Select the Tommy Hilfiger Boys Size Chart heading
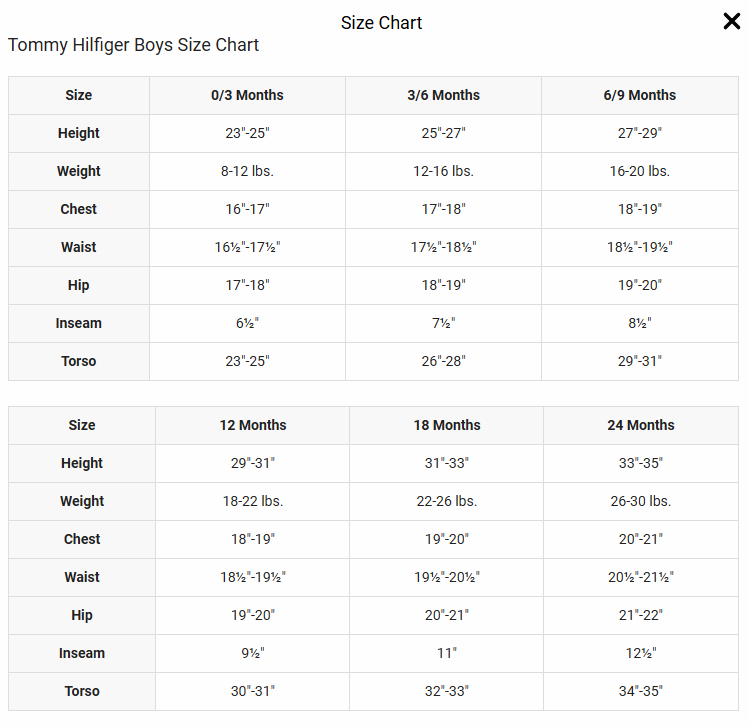749x727 pixels. point(133,45)
